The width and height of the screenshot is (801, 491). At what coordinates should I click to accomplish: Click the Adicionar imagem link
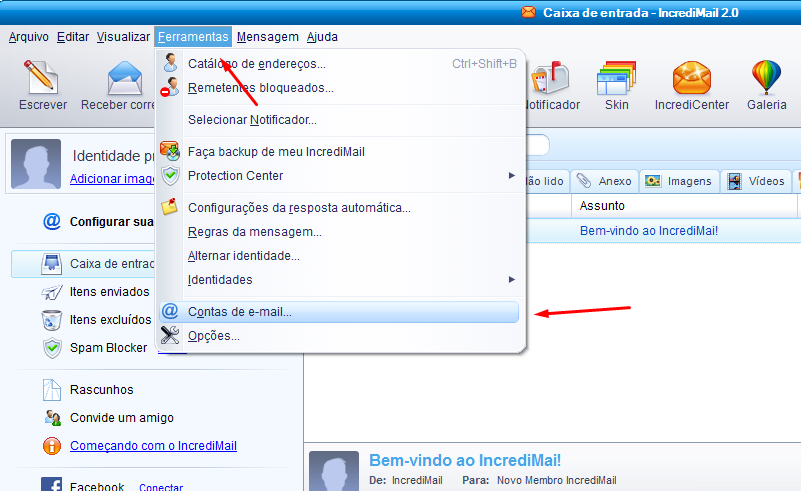pyautogui.click(x=112, y=178)
